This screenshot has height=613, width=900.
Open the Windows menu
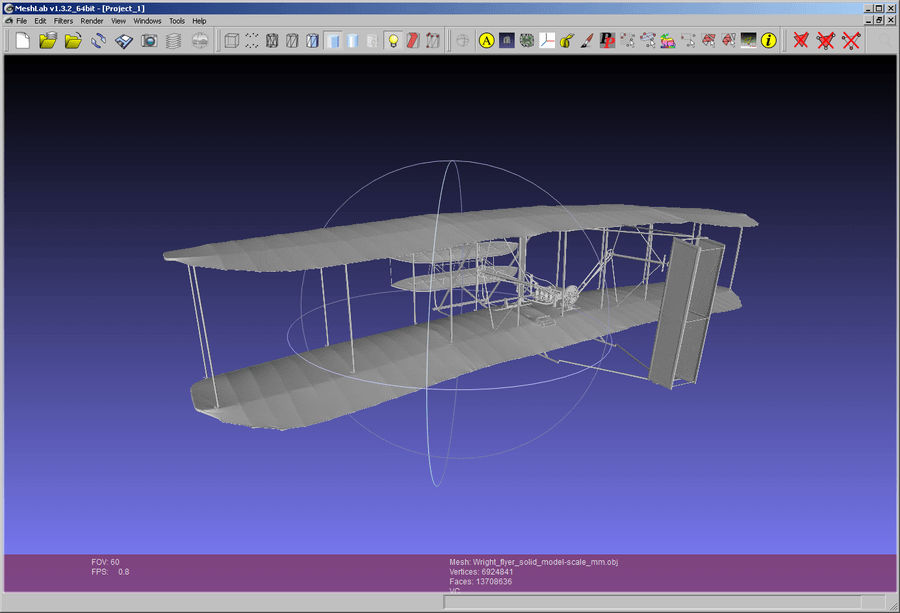coord(147,20)
